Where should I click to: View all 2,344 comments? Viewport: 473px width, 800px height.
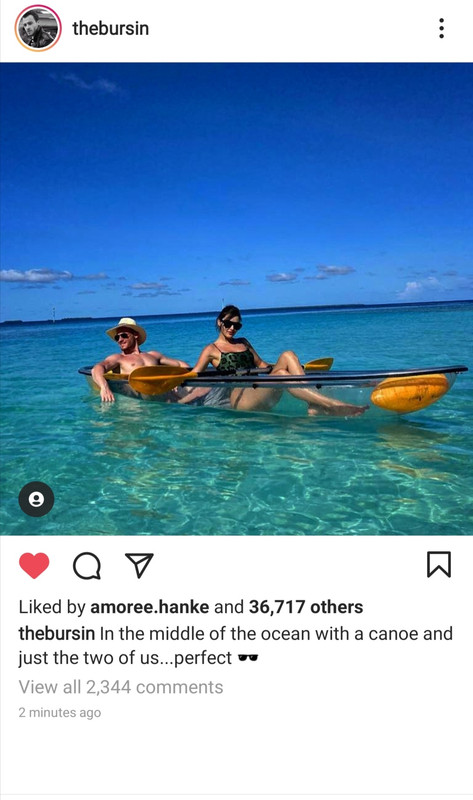point(121,687)
